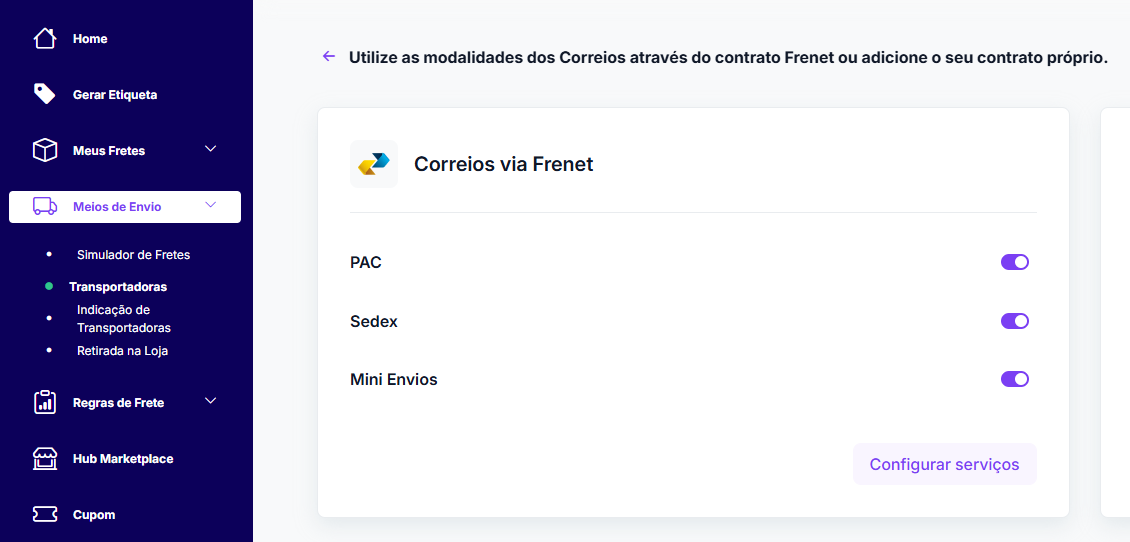Image resolution: width=1130 pixels, height=542 pixels.
Task: Click the Regras de Frete clipboard icon
Action: click(45, 403)
